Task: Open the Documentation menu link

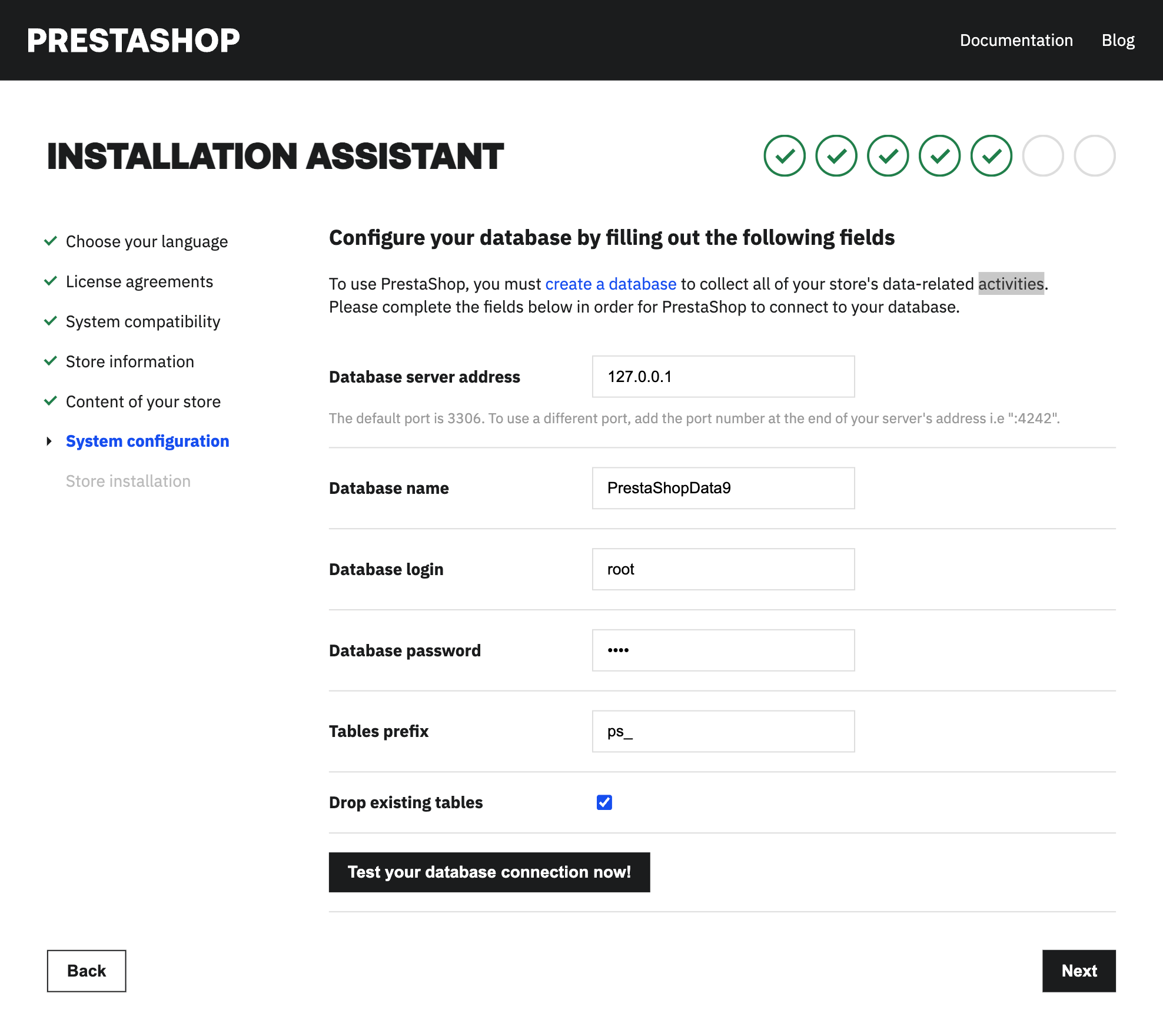Action: (x=1016, y=40)
